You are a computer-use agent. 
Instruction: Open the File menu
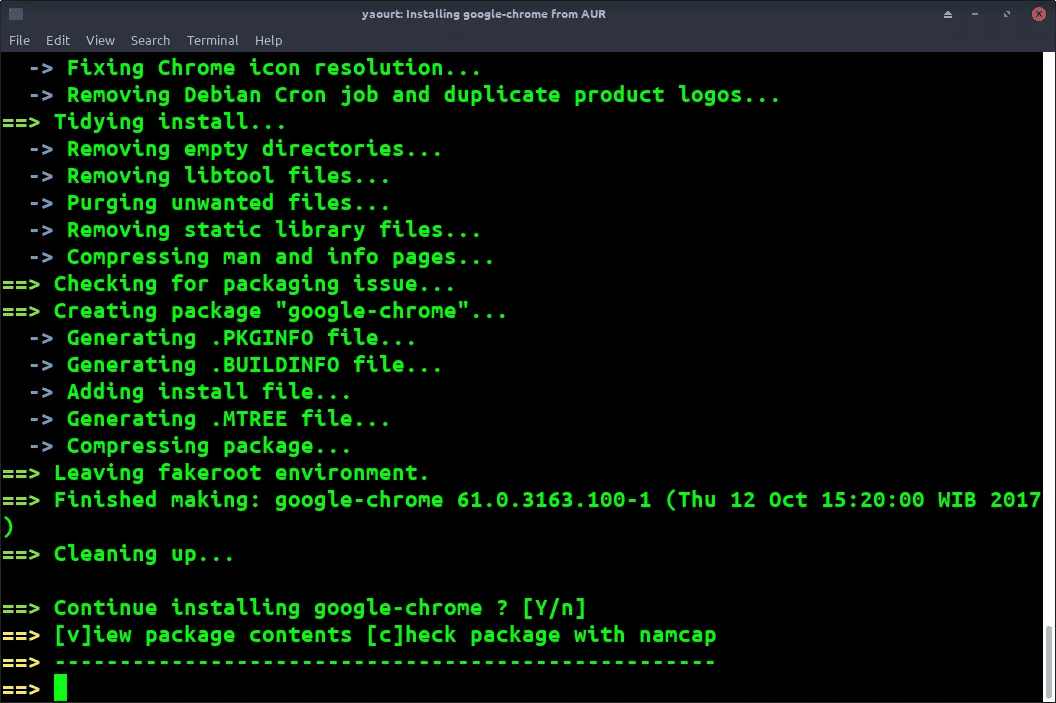(x=20, y=40)
